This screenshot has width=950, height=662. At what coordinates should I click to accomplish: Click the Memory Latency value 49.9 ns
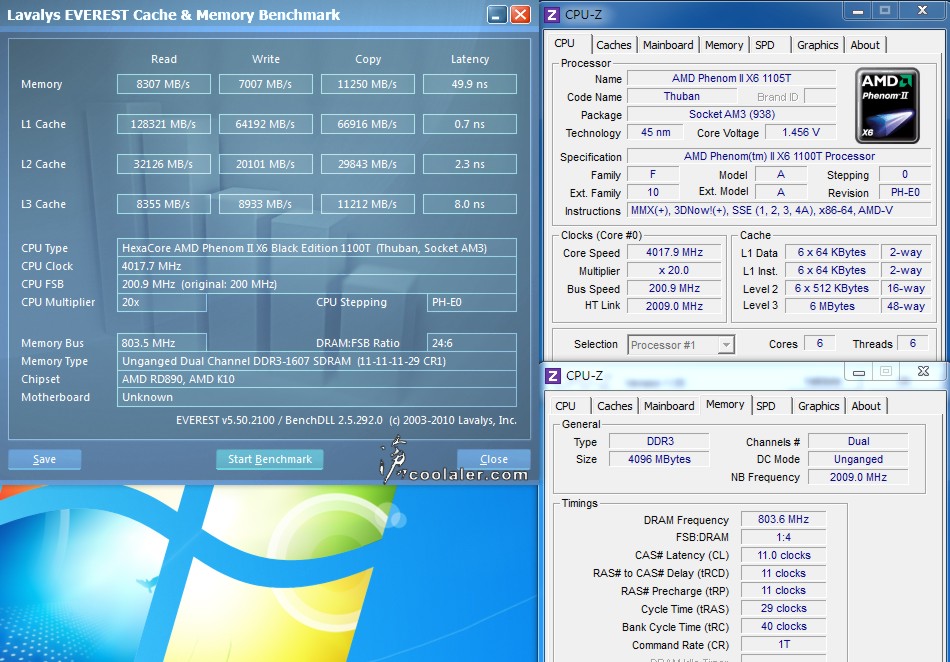click(470, 84)
